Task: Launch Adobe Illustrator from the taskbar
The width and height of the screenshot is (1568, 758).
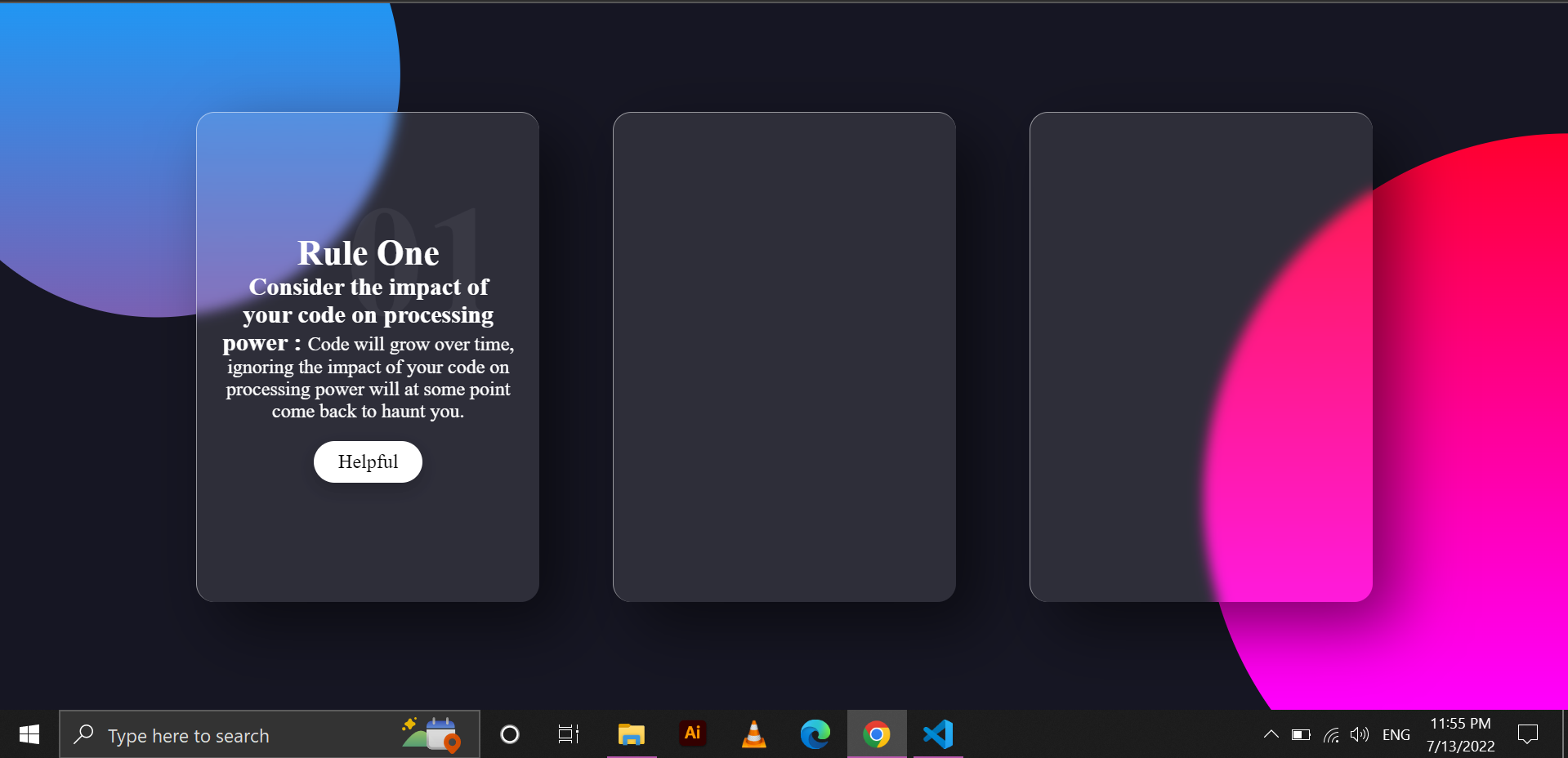Action: click(692, 734)
